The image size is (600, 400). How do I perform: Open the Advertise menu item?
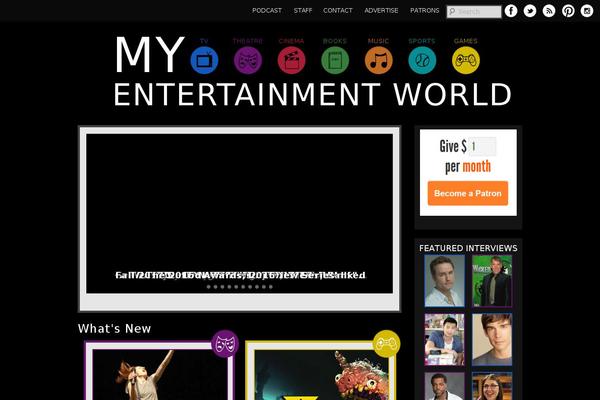pyautogui.click(x=381, y=11)
